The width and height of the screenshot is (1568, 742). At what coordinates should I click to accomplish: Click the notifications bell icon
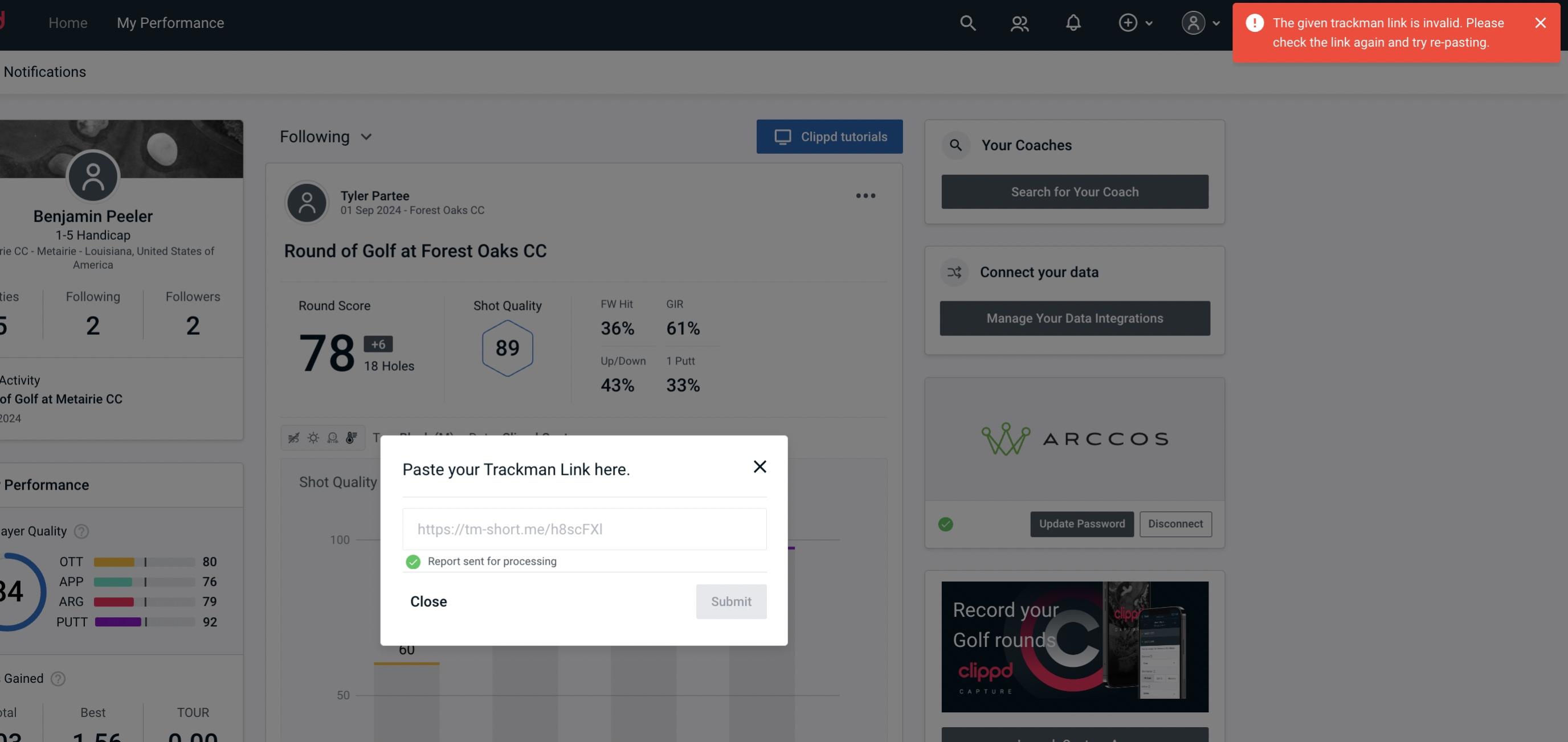pyautogui.click(x=1074, y=22)
